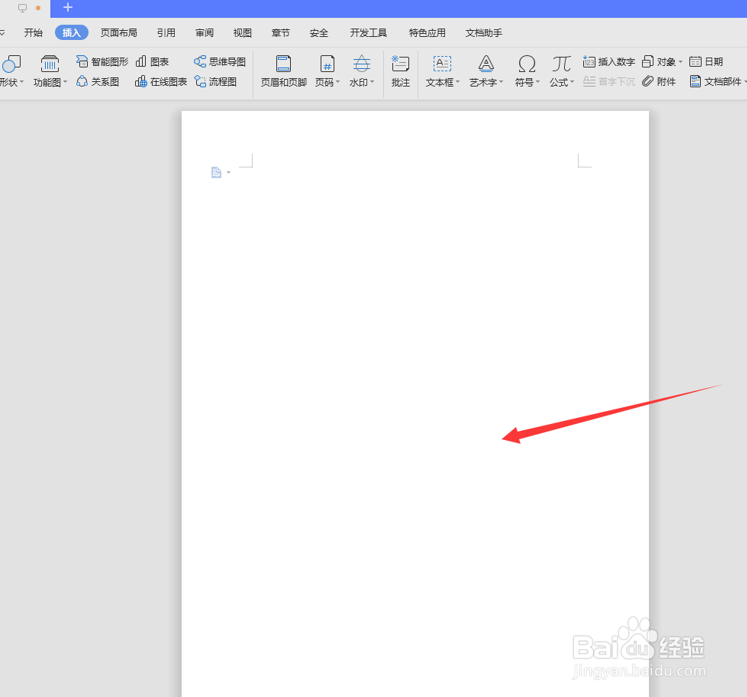This screenshot has height=697, width=747.
Task: Click the 艺术字 word art icon
Action: click(x=486, y=64)
